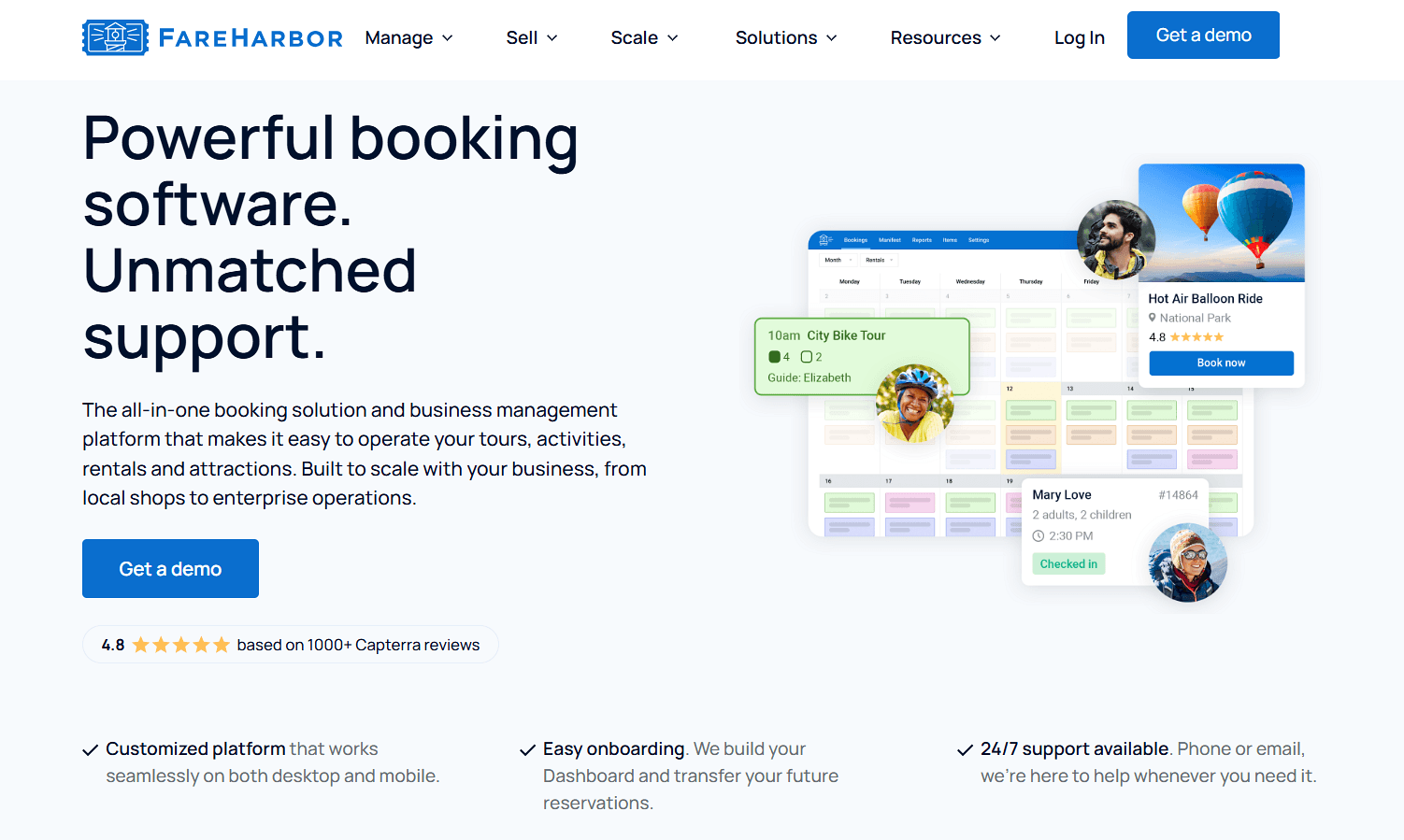This screenshot has width=1404, height=840.
Task: Expand the Resources dropdown chevron
Action: (996, 38)
